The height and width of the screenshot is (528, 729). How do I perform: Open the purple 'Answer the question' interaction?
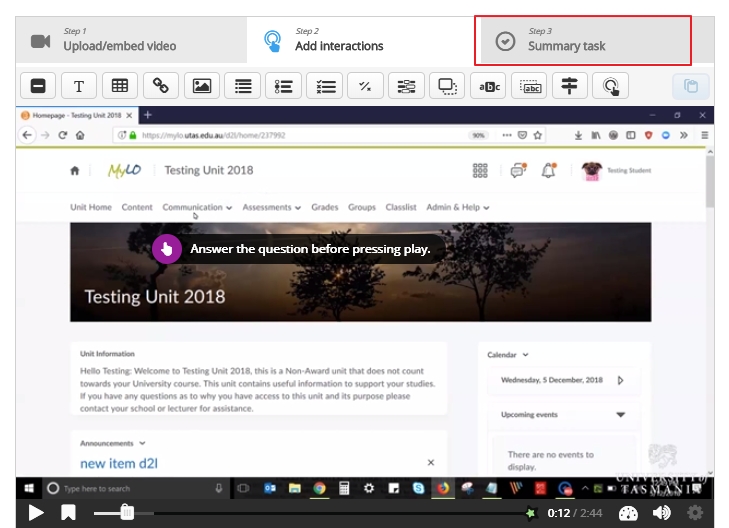167,249
